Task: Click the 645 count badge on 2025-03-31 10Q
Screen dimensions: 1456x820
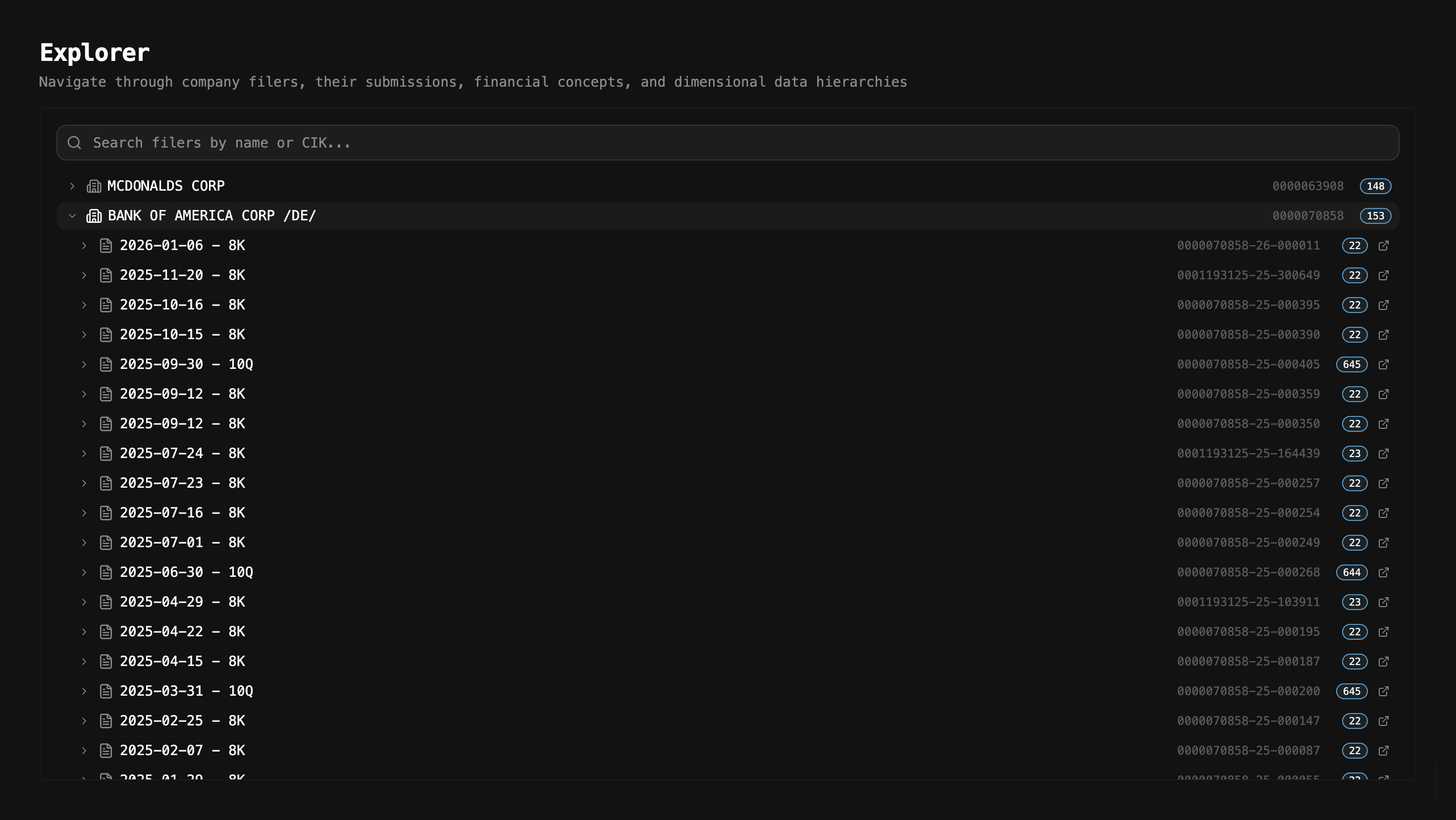Action: (1352, 691)
